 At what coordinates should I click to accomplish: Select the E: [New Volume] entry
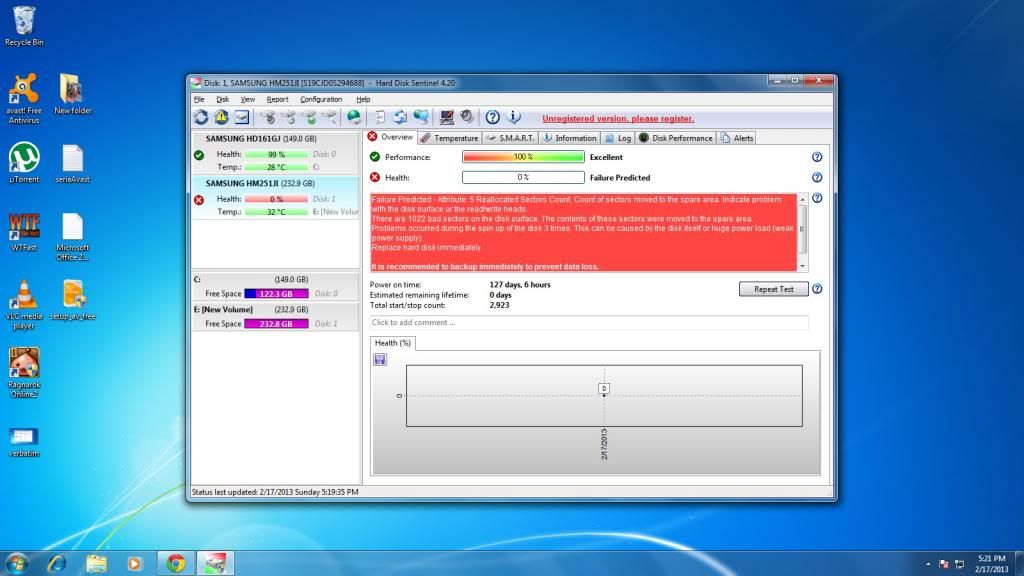275,317
